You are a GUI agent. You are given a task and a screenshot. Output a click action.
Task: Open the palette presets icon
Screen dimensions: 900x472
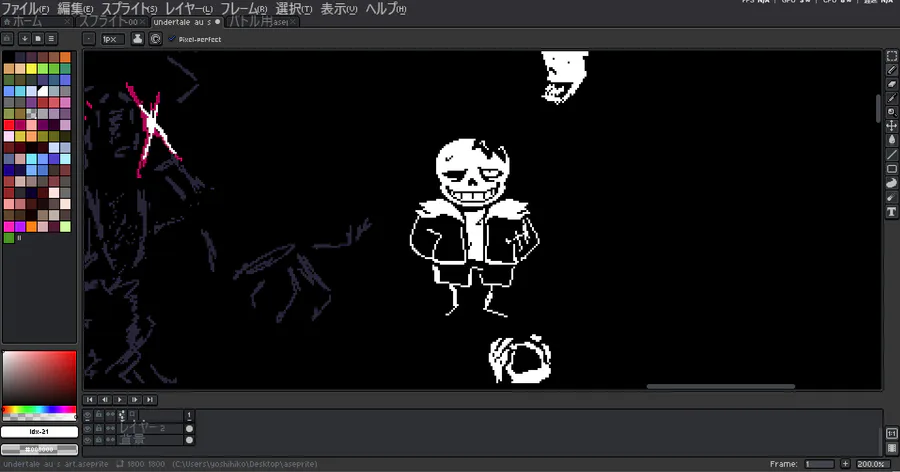tap(38, 38)
